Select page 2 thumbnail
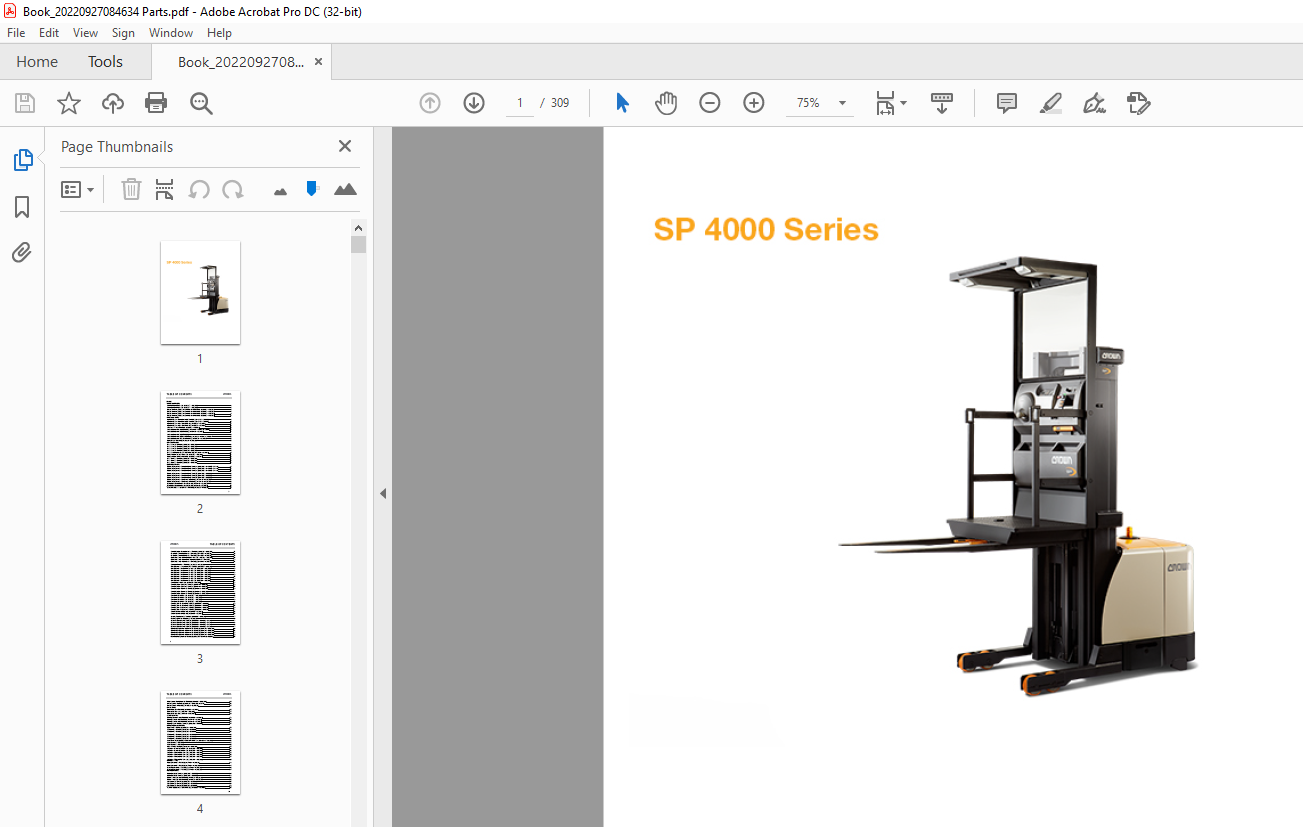 200,442
